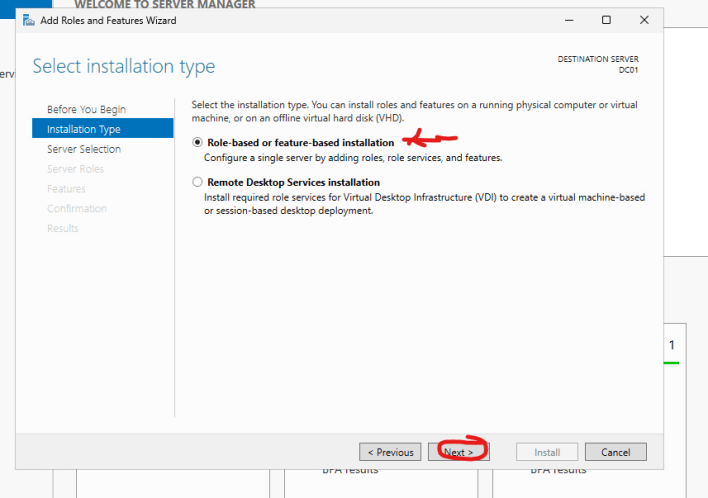
Task: Click the 'Select installation type' heading
Action: click(x=124, y=66)
